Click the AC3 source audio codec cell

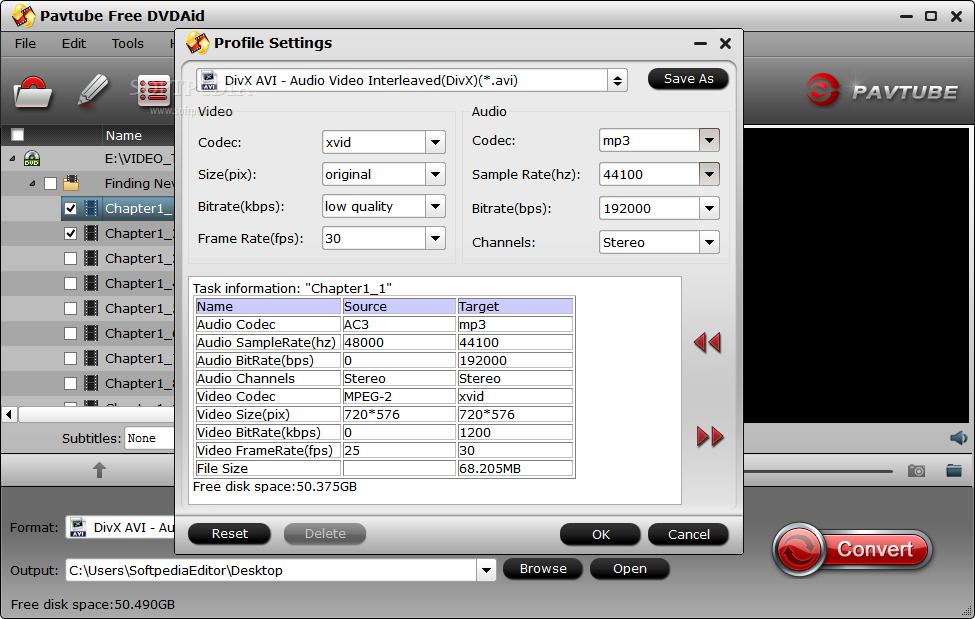click(399, 324)
